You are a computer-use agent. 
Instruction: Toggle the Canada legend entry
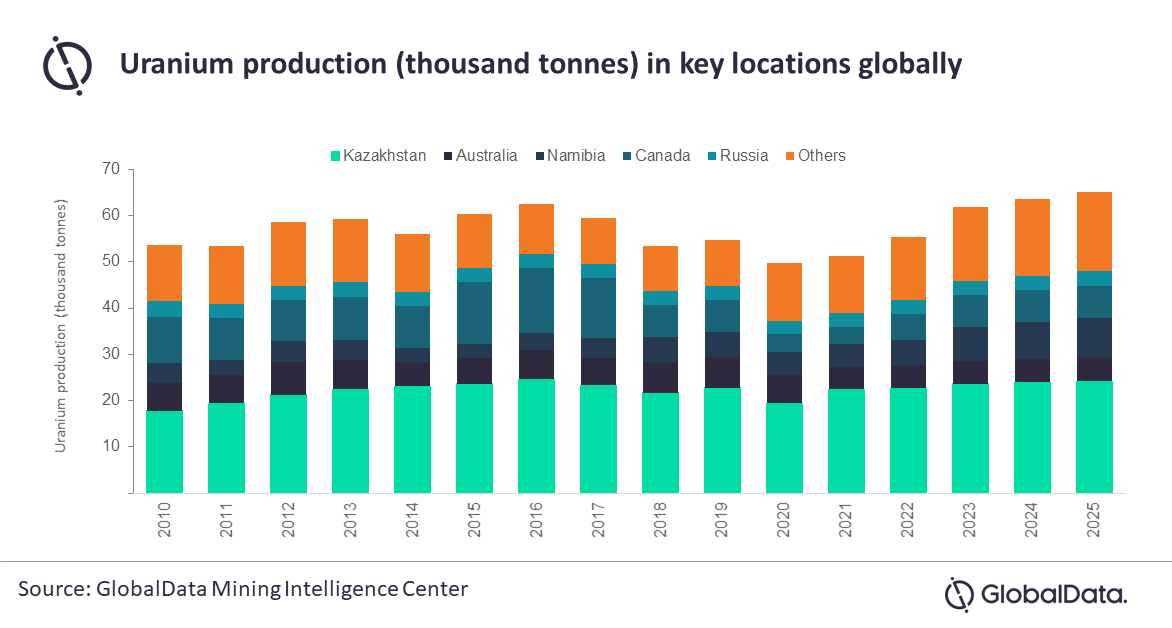click(x=659, y=156)
